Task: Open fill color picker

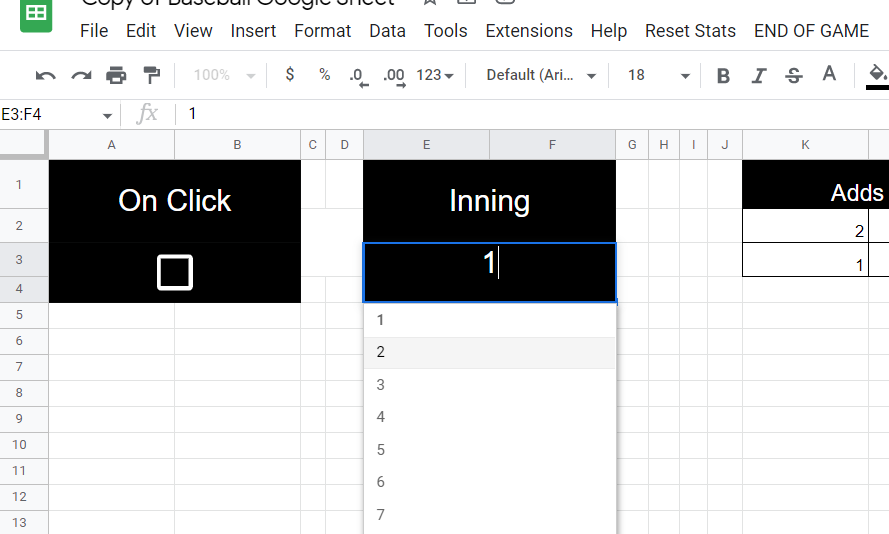Action: coord(877,77)
